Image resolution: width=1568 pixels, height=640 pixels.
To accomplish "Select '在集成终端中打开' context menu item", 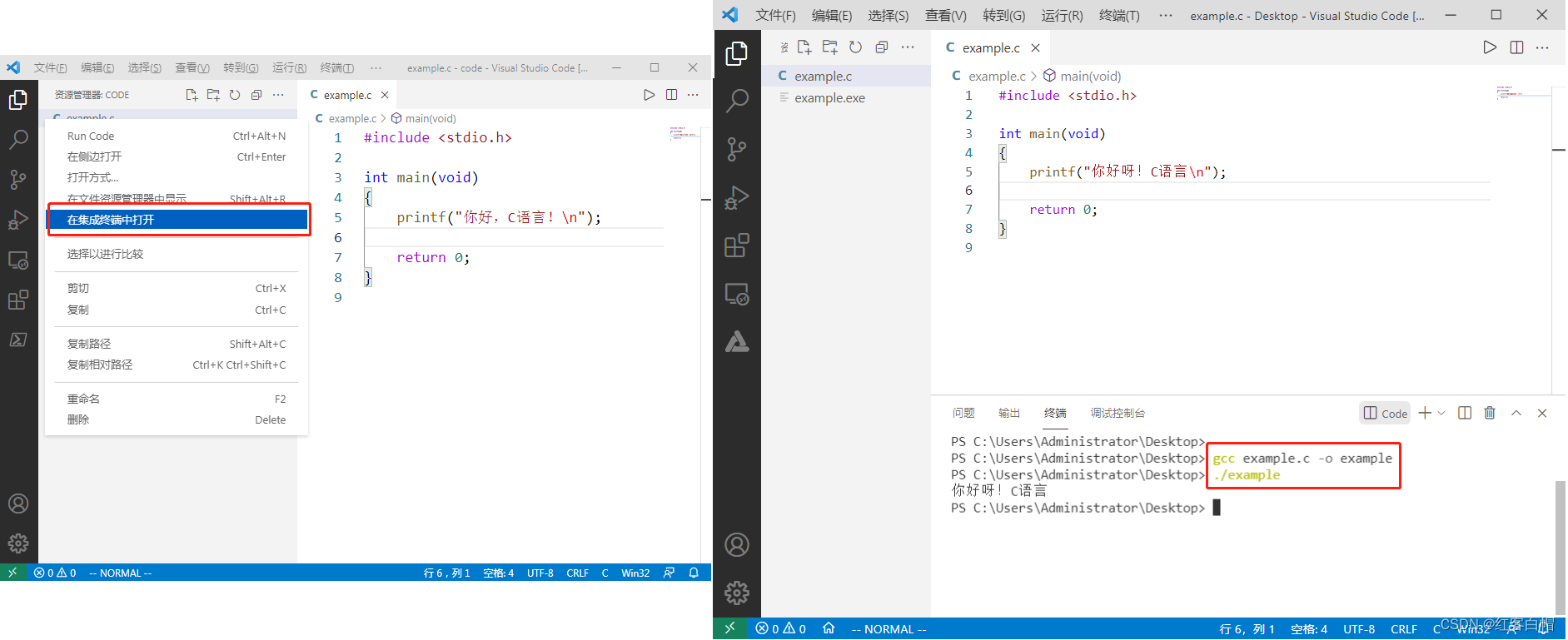I will tap(177, 220).
